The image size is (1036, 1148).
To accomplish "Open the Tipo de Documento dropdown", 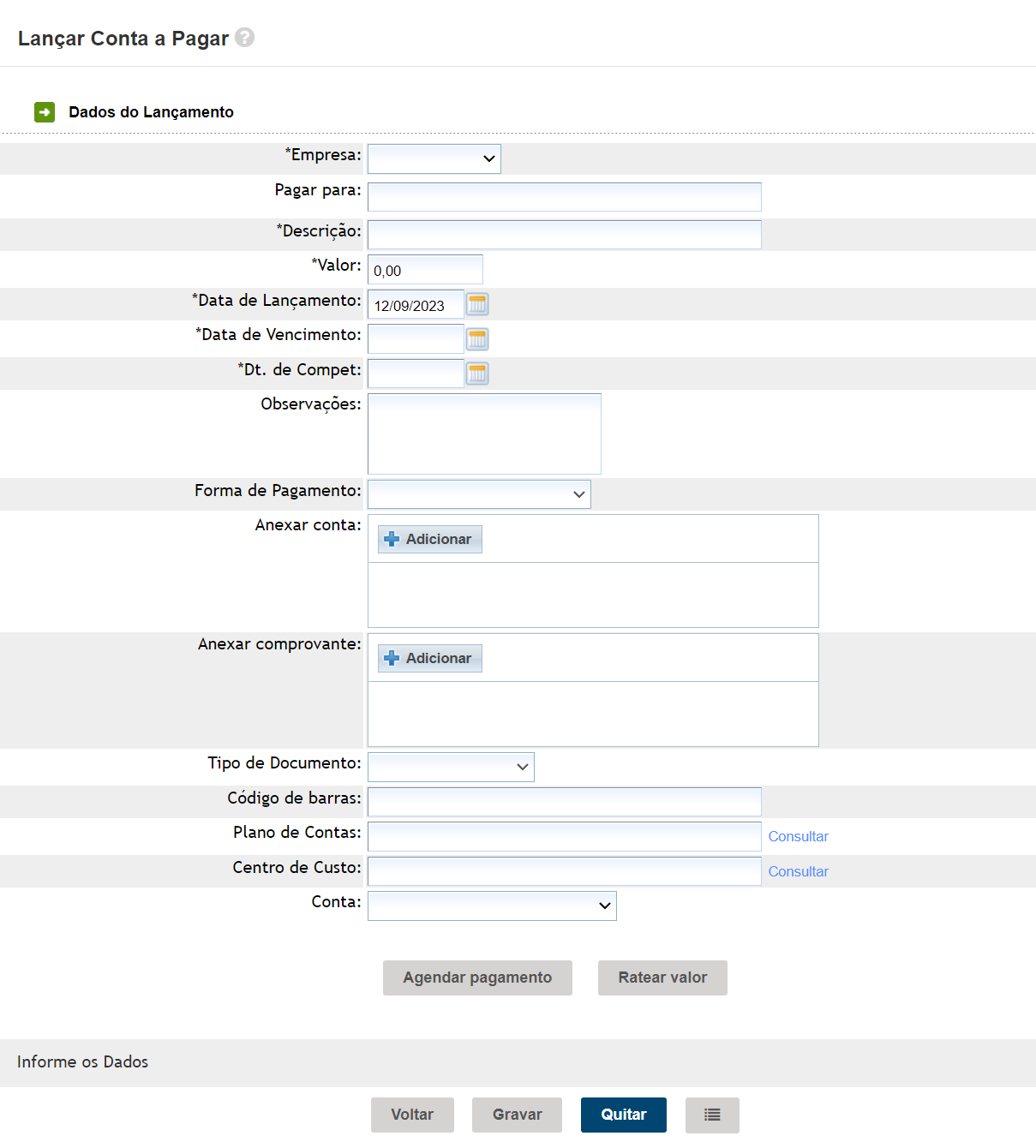I will pyautogui.click(x=451, y=767).
